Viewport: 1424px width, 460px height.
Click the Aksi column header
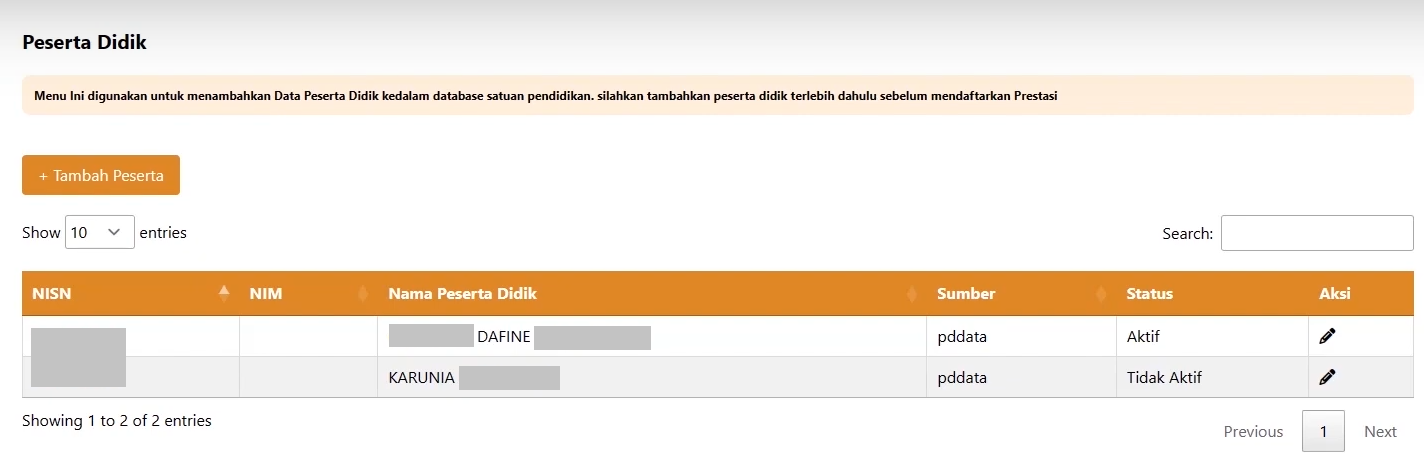[1335, 294]
